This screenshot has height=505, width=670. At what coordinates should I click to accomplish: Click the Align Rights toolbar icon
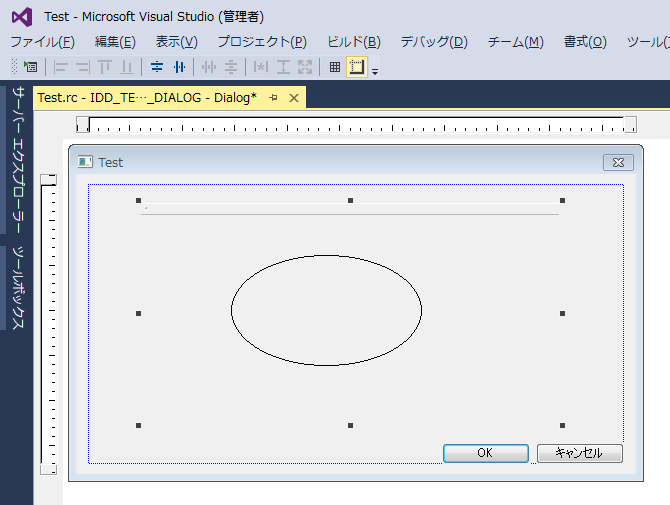[x=83, y=67]
